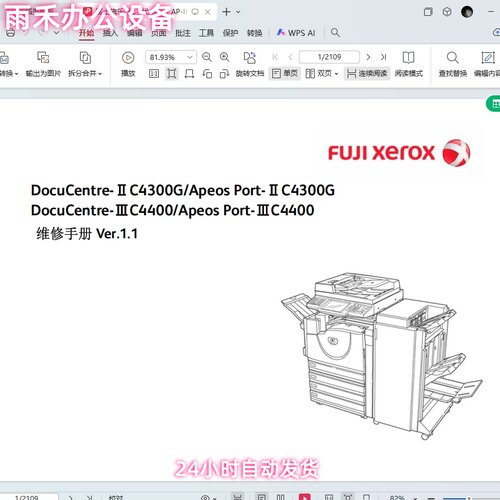Switch to the 批注 tab
500x500 pixels.
click(183, 33)
